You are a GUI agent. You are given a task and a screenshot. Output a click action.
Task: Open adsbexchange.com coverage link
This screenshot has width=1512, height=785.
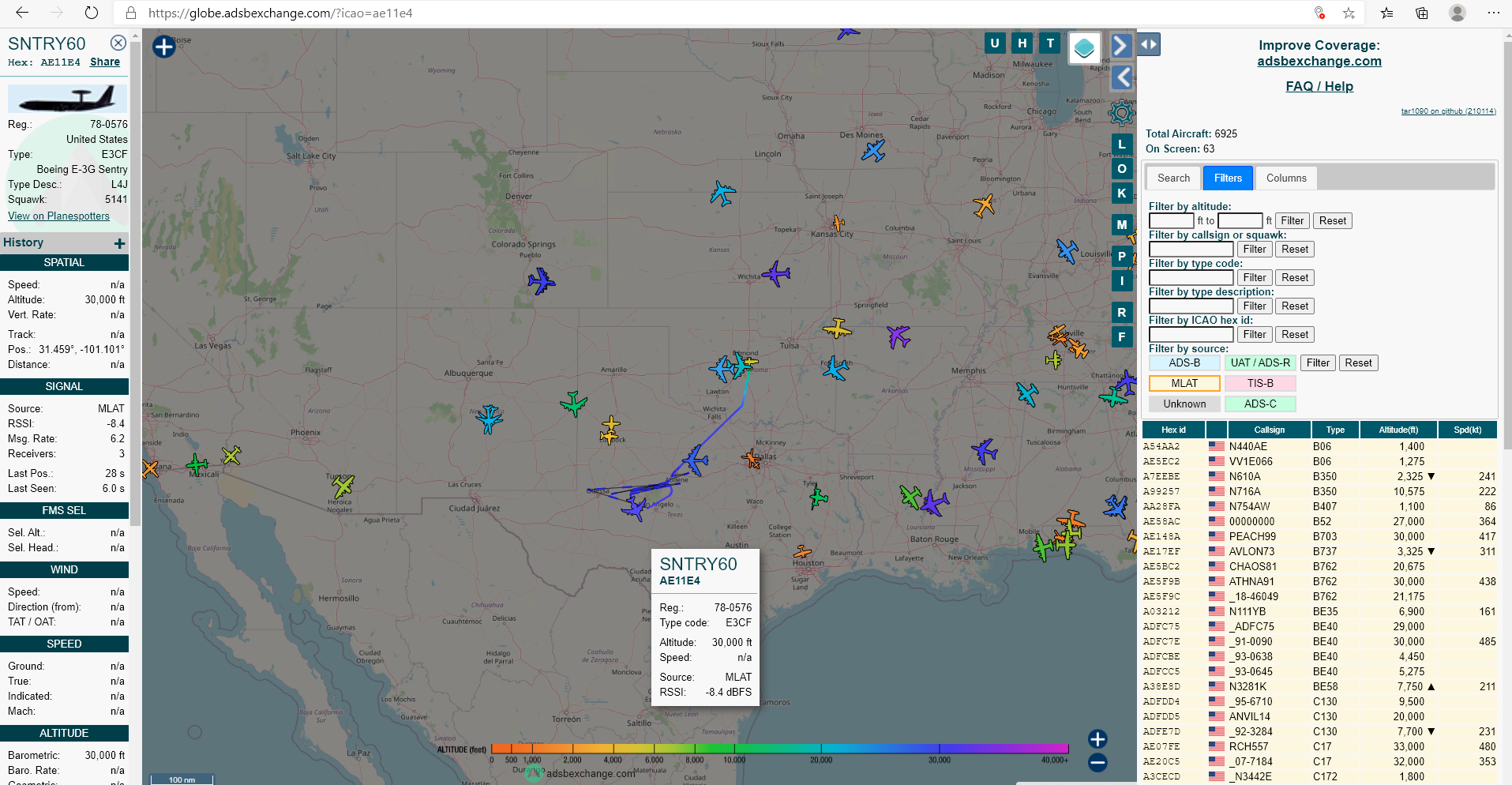coord(1319,61)
